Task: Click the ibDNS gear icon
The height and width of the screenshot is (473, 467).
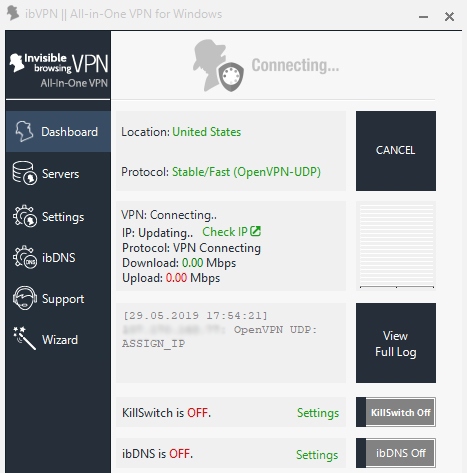Action: [25, 257]
